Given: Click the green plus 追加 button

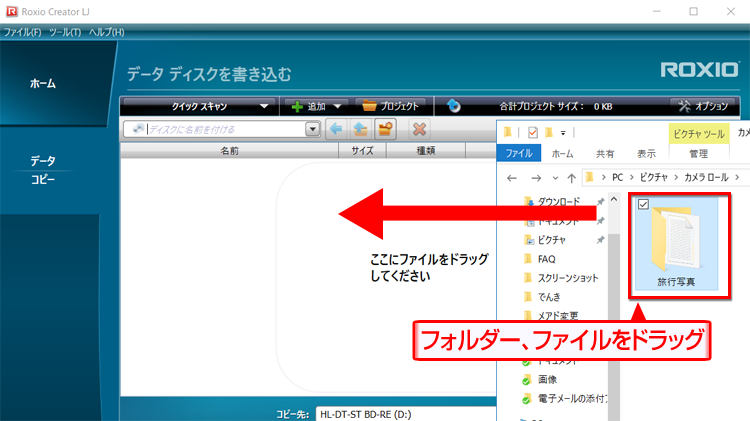Looking at the screenshot, I should pos(309,106).
